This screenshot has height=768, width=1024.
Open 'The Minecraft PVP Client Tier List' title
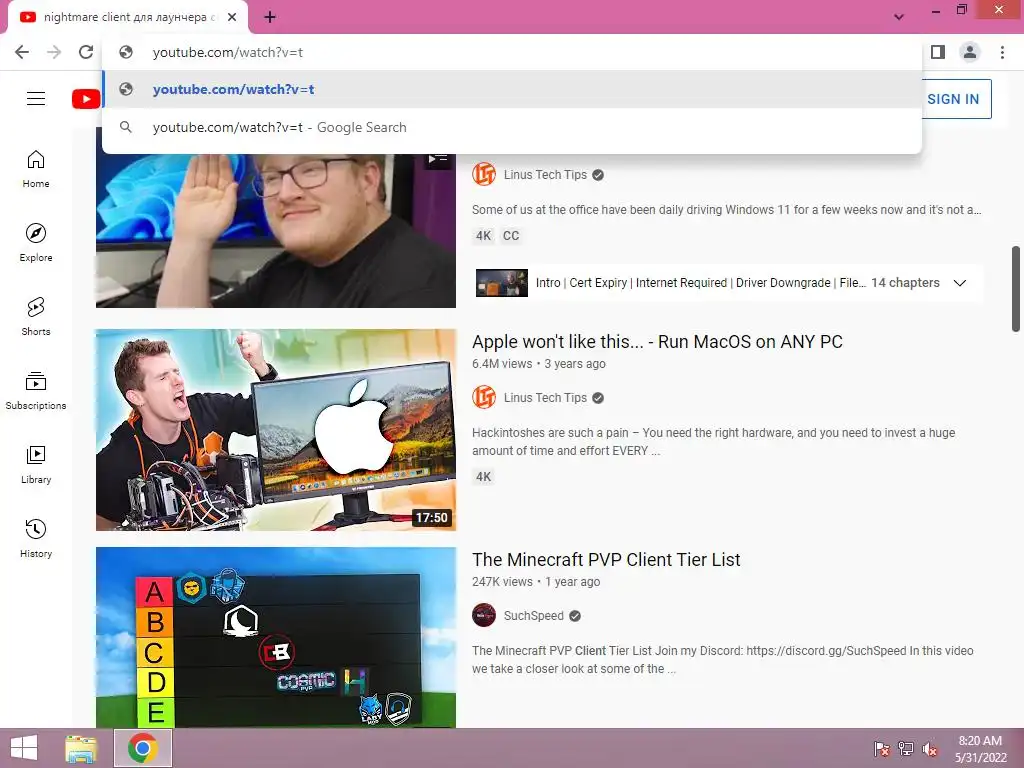pyautogui.click(x=606, y=560)
